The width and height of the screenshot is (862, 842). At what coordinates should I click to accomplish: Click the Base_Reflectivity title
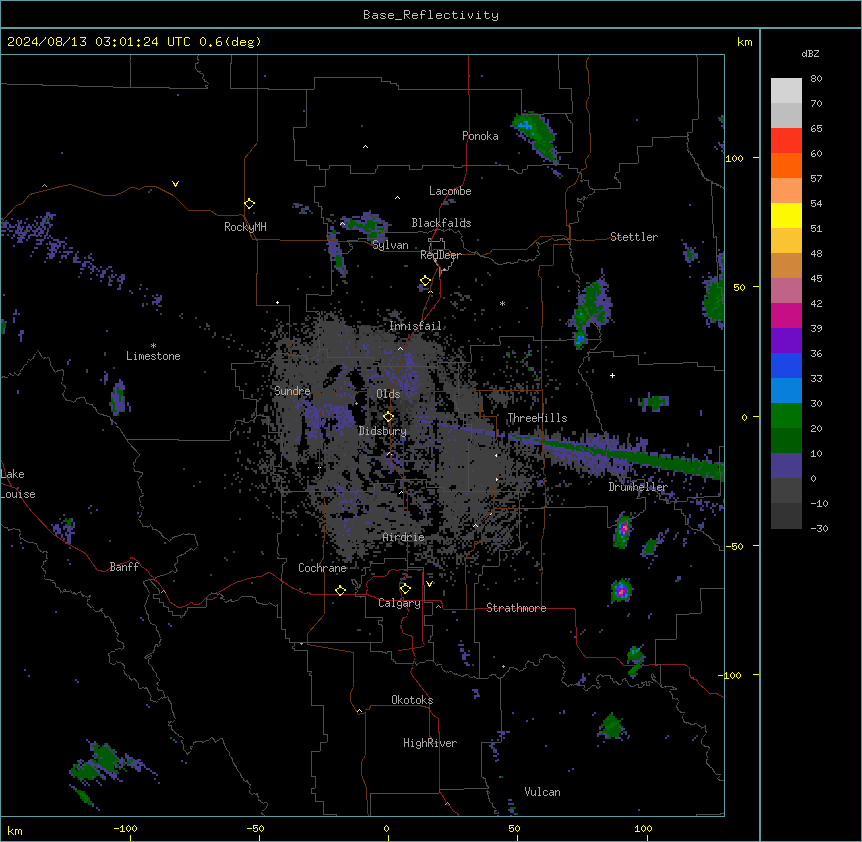click(x=431, y=15)
